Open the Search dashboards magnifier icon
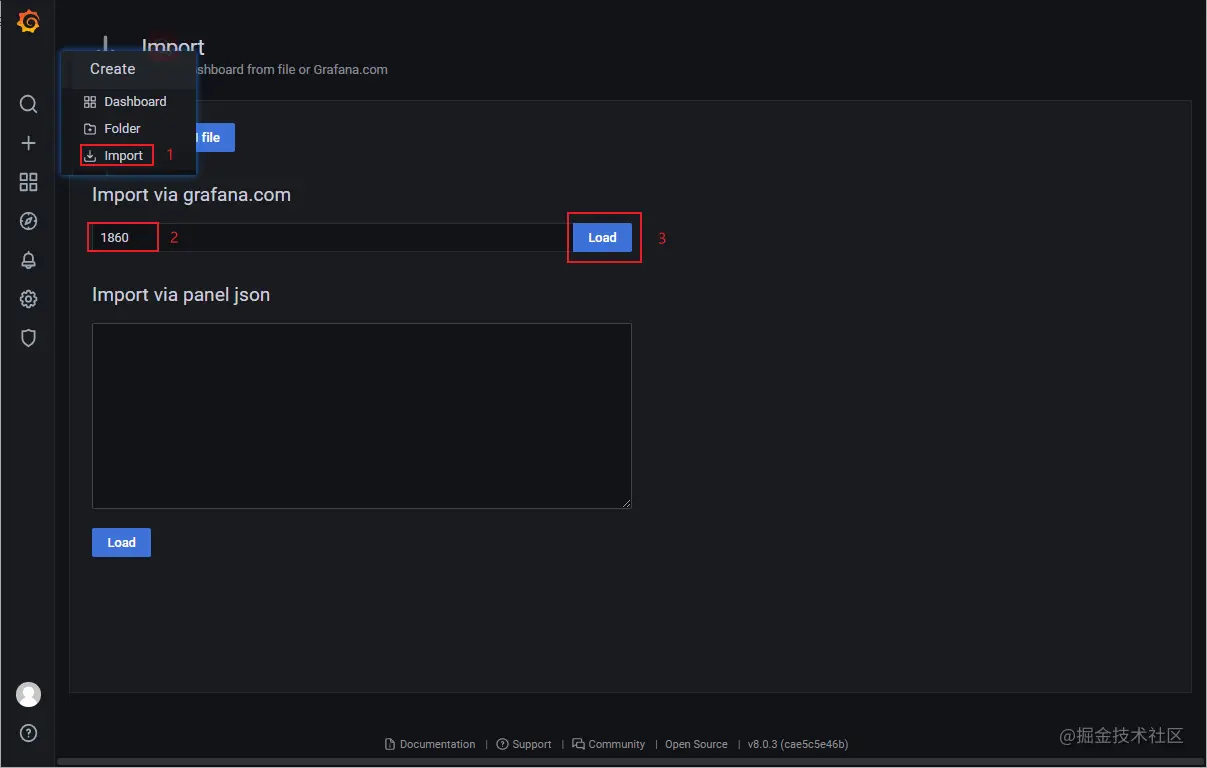This screenshot has width=1207, height=768. tap(28, 104)
